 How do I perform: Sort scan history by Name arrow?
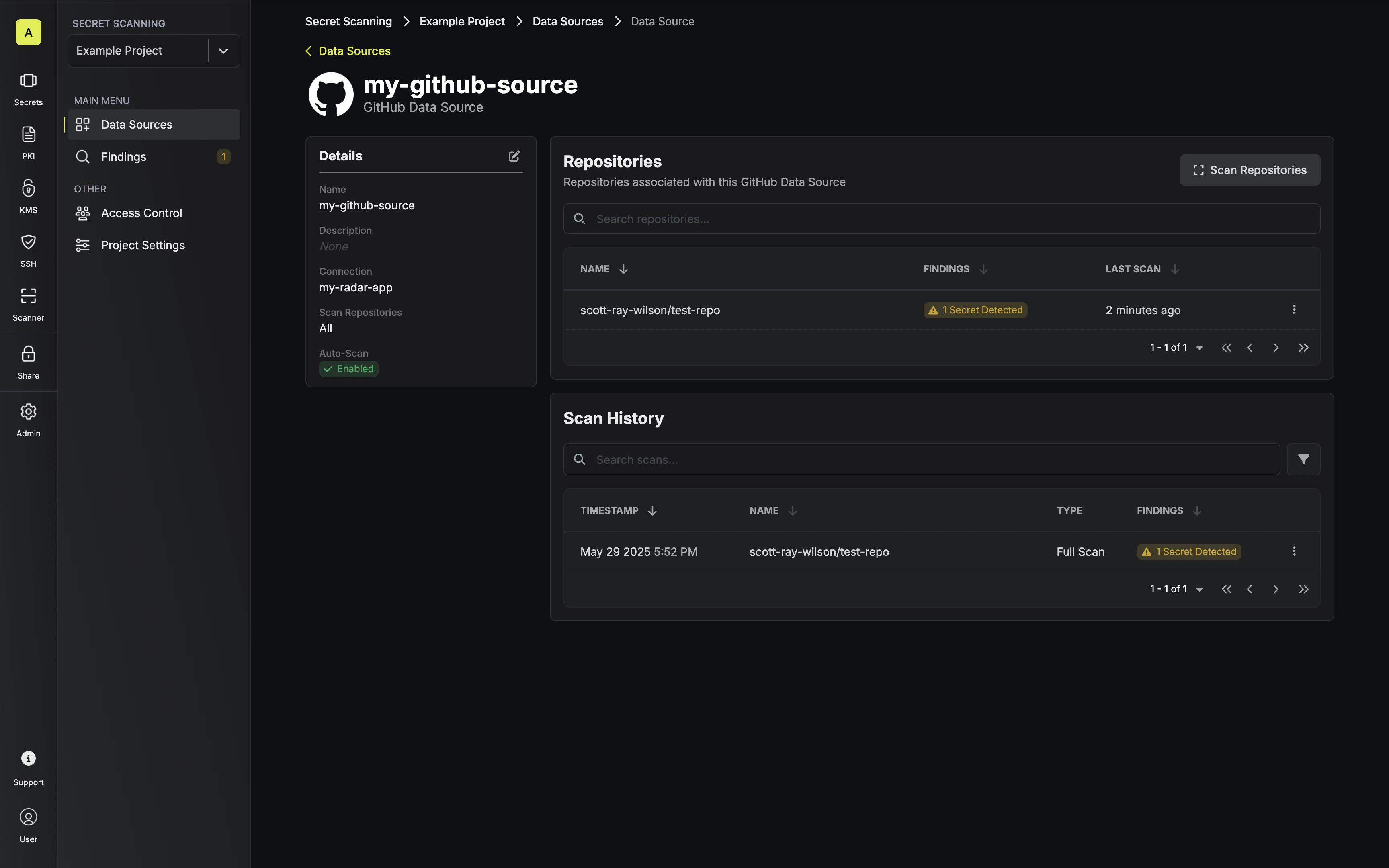click(x=792, y=511)
